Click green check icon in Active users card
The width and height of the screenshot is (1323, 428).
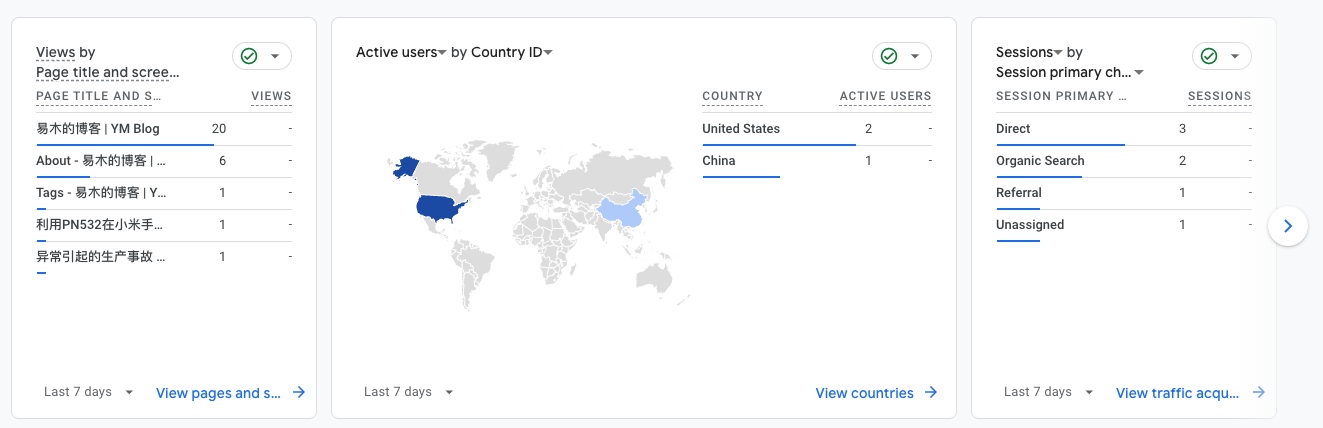(889, 56)
